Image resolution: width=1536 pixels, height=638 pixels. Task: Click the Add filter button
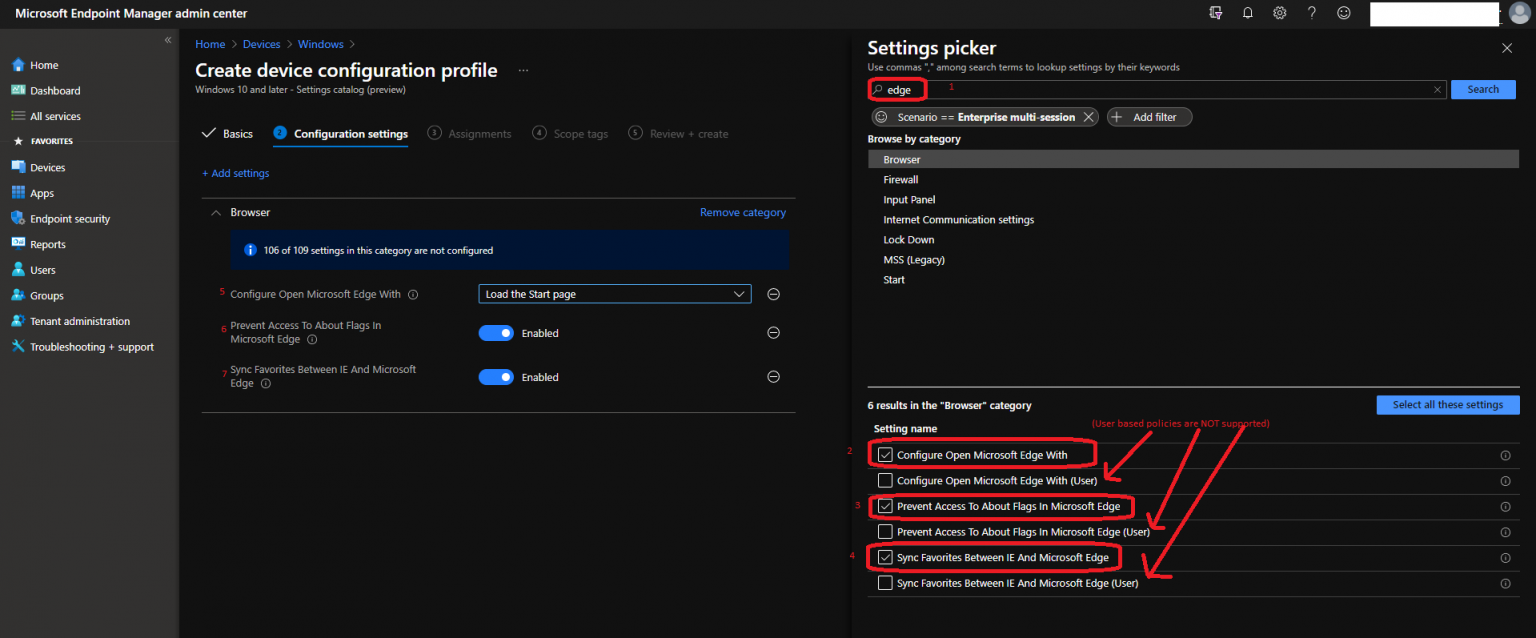(x=1149, y=117)
